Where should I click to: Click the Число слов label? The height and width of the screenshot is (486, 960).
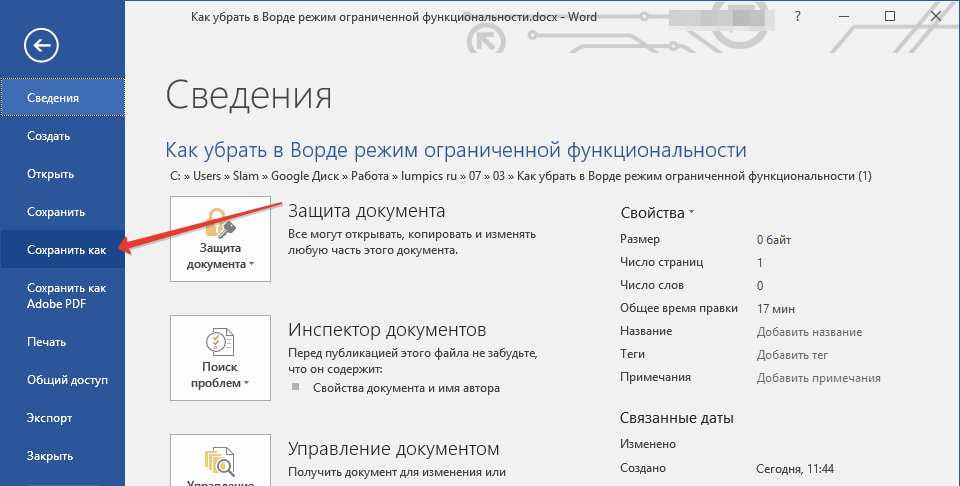(x=651, y=285)
